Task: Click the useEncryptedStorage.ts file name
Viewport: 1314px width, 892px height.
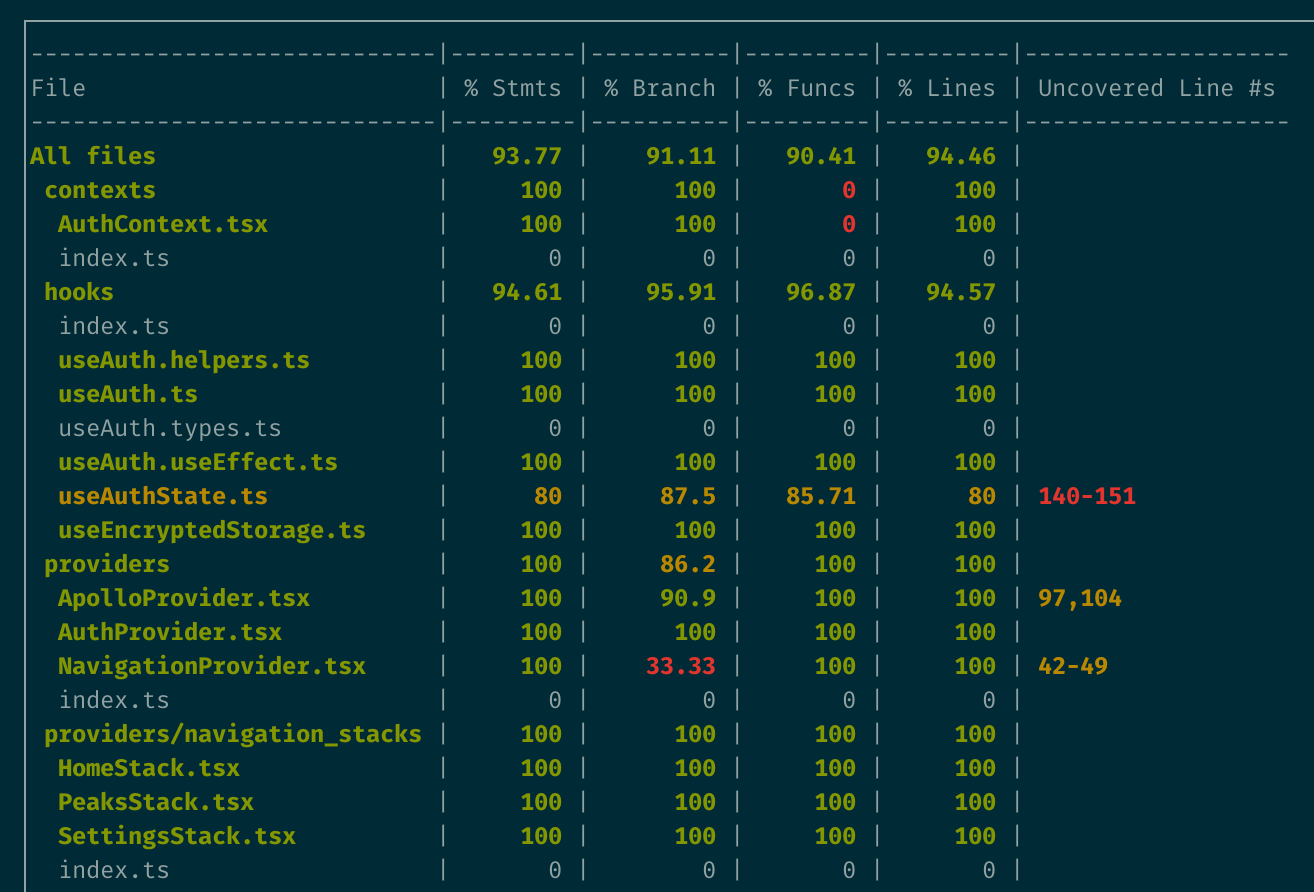Action: 211,530
